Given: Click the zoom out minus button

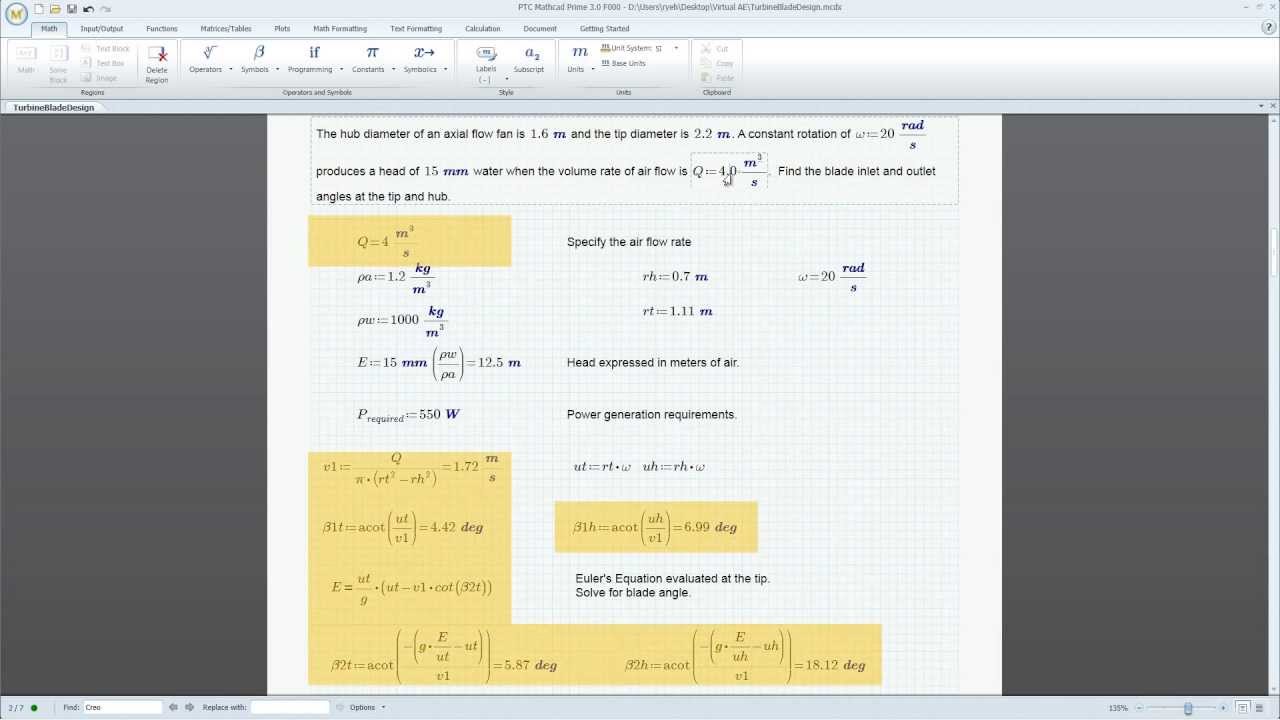Looking at the screenshot, I should [x=1140, y=708].
